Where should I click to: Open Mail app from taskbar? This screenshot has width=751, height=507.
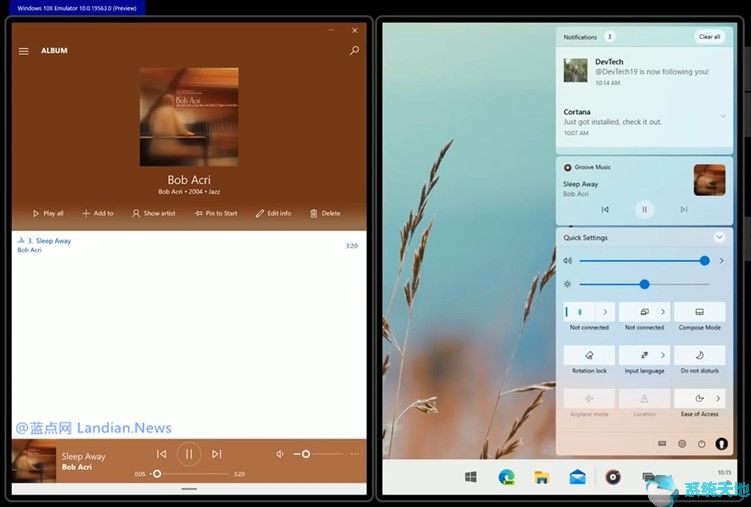point(577,477)
